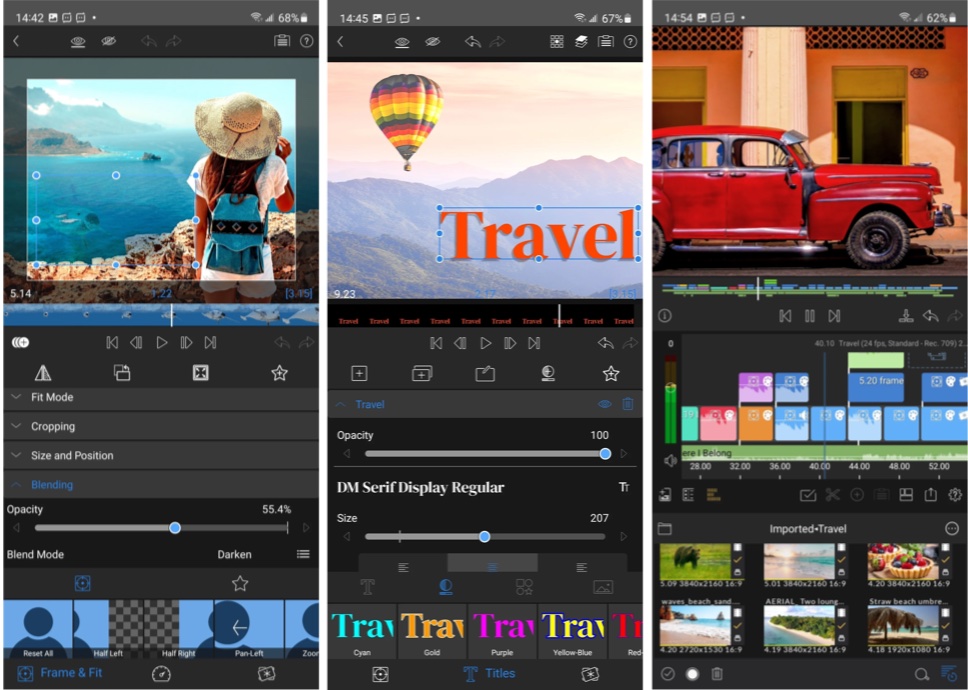The height and width of the screenshot is (690, 968).
Task: Apply the Reset All preset
Action: pos(38,630)
